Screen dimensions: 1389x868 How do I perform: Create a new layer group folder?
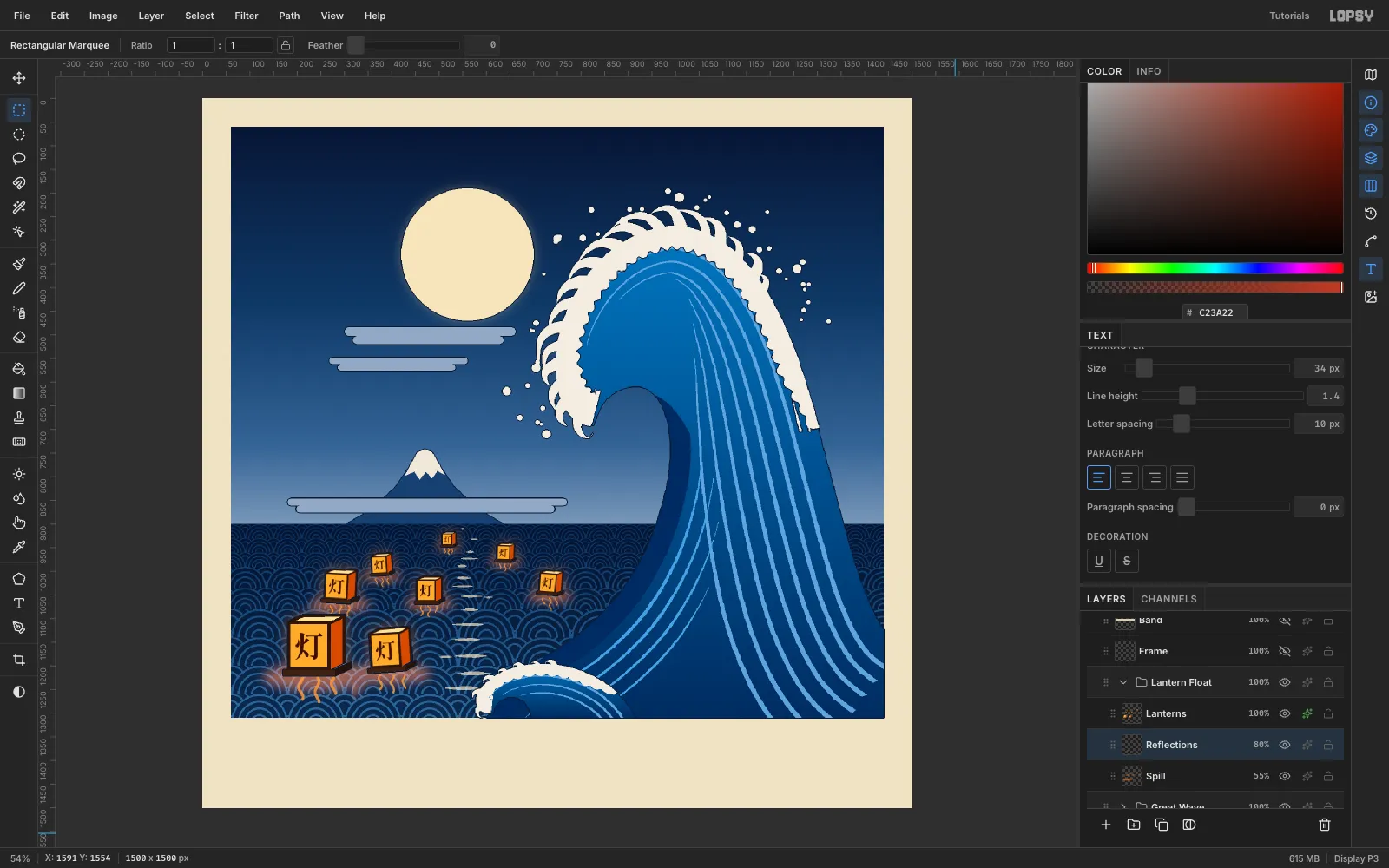click(1134, 825)
